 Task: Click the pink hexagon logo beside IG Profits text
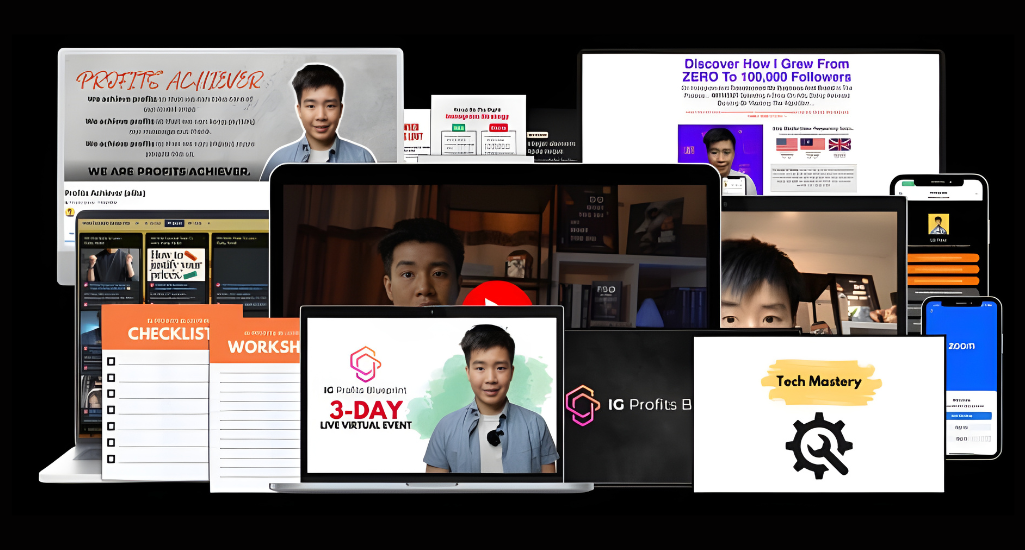(x=582, y=405)
